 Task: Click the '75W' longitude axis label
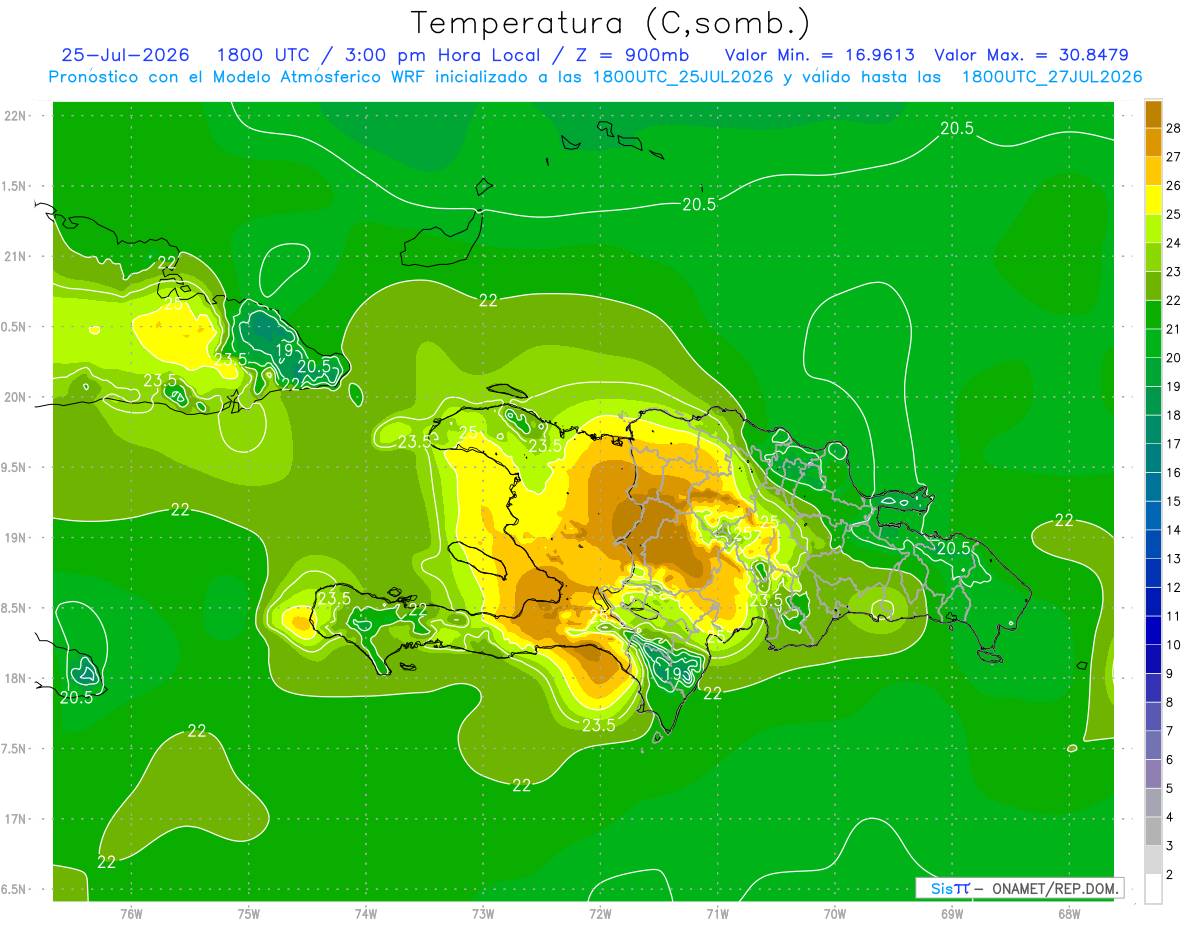click(x=248, y=913)
